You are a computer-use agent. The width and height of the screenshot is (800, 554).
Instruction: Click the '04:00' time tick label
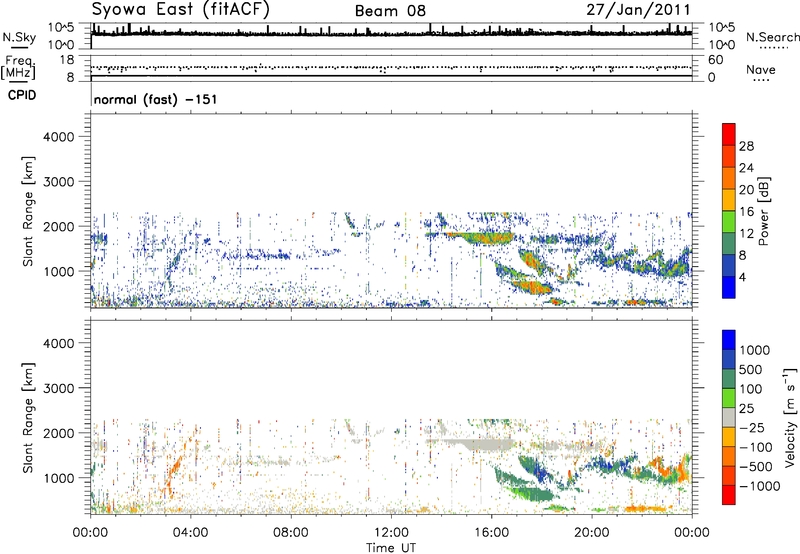click(x=190, y=533)
